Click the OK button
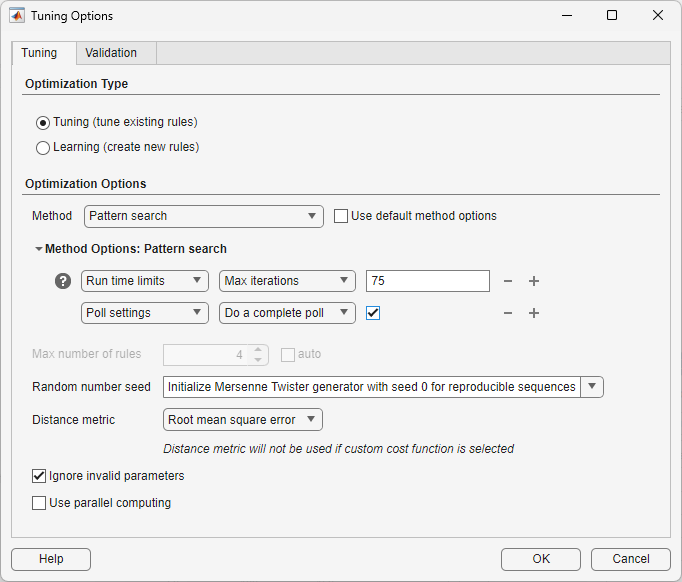Image resolution: width=682 pixels, height=582 pixels. 540,559
